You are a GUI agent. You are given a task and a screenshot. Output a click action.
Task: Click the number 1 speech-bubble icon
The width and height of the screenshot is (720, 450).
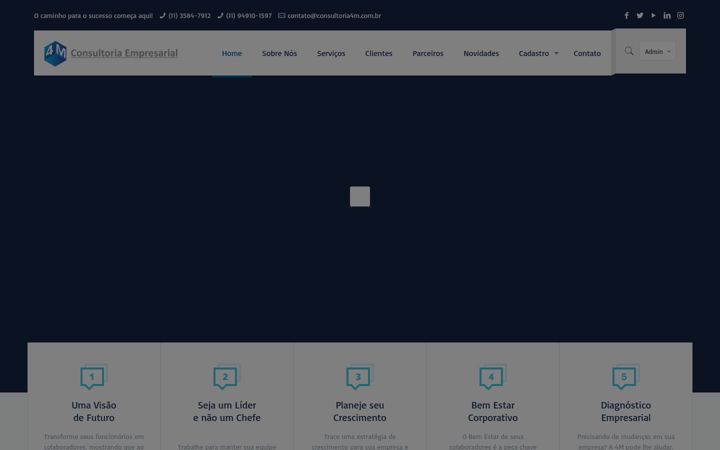click(93, 377)
